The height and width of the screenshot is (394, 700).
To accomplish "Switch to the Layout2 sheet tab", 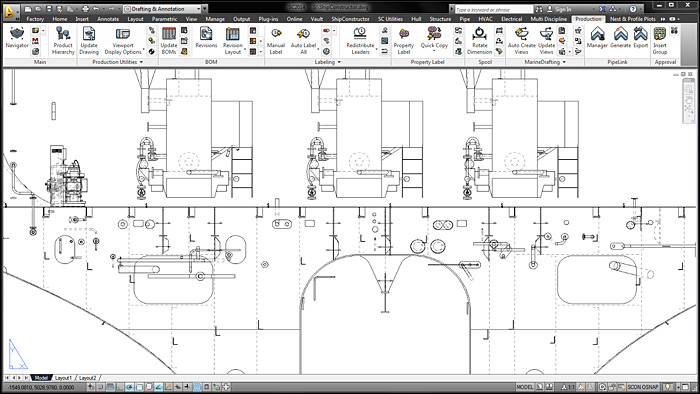I will 88,378.
